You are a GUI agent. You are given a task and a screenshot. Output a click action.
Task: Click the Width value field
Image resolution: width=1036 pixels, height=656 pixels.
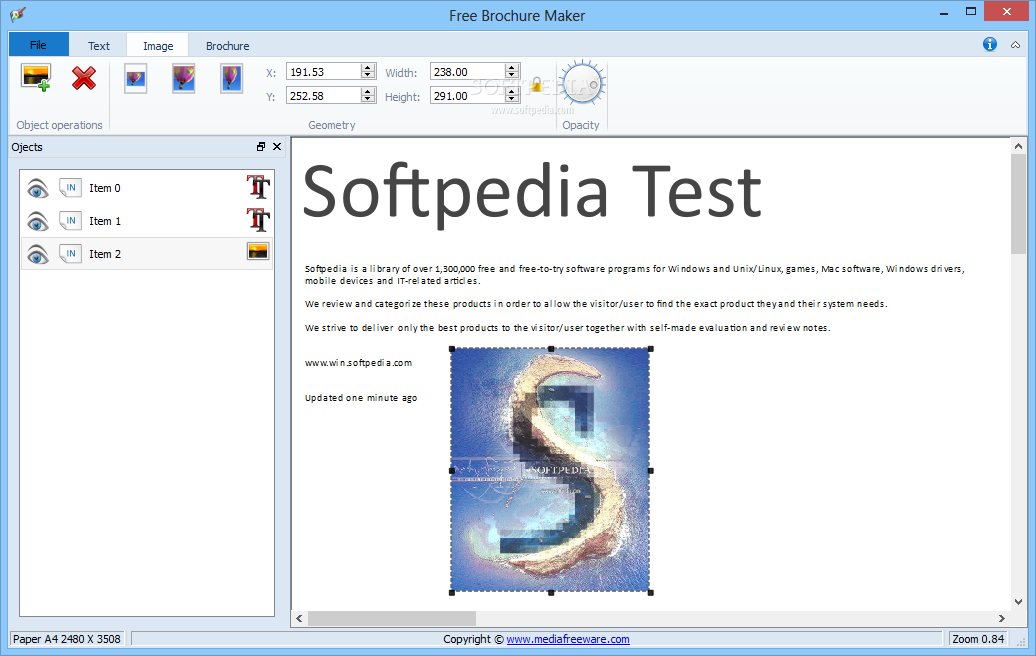(468, 72)
